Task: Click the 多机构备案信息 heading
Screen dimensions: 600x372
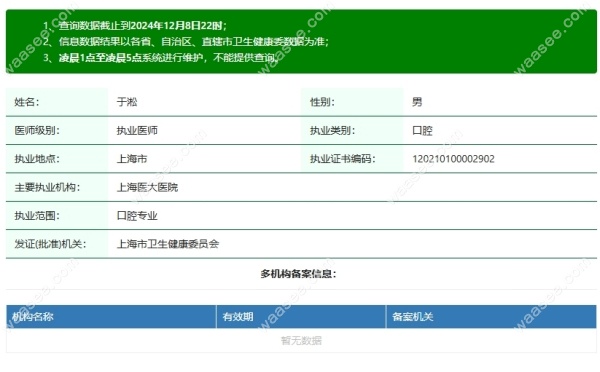Action: tap(298, 274)
